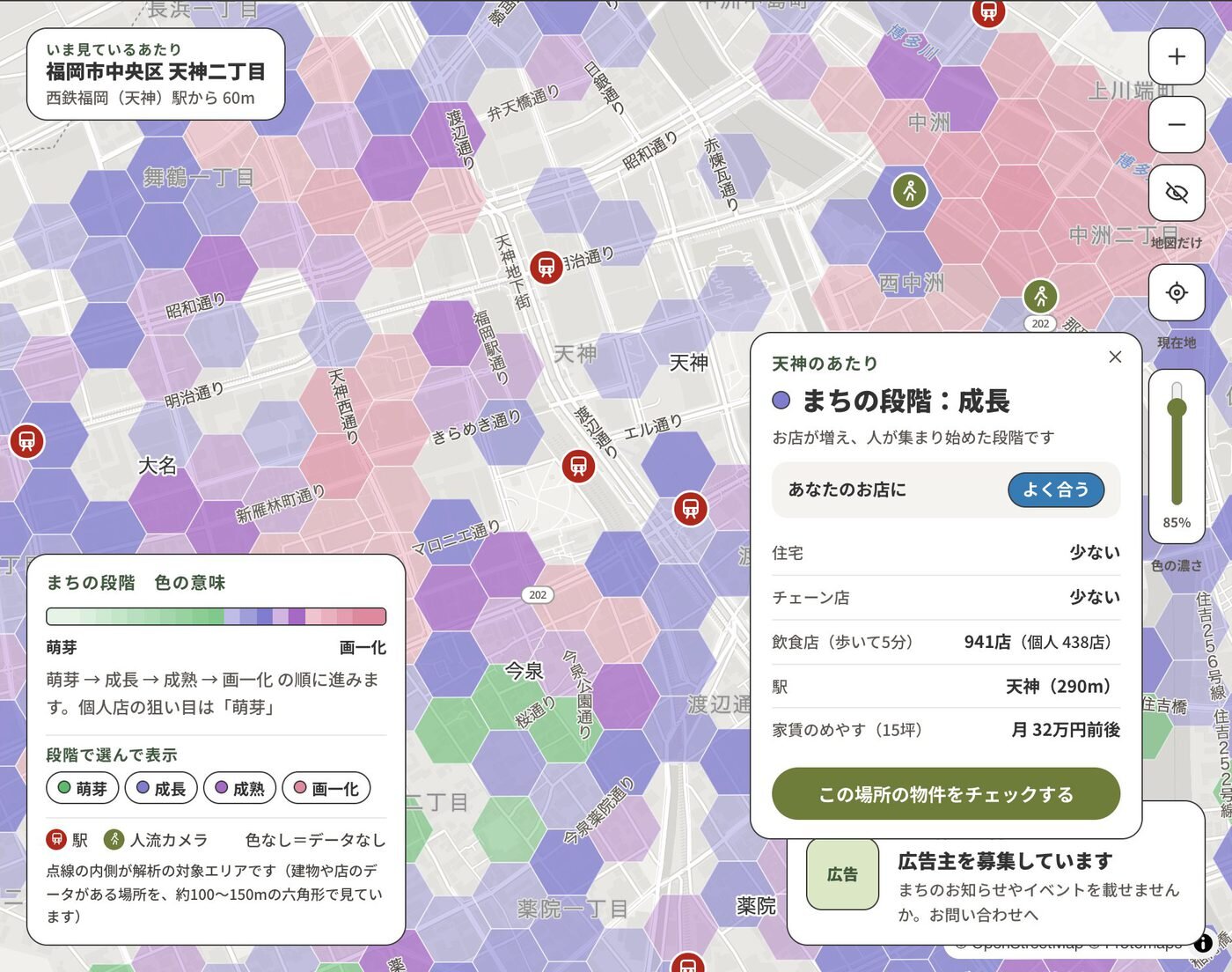Click the station marker right of 渡辺通り marker
Screen dimensions: 1232x972
click(x=691, y=508)
